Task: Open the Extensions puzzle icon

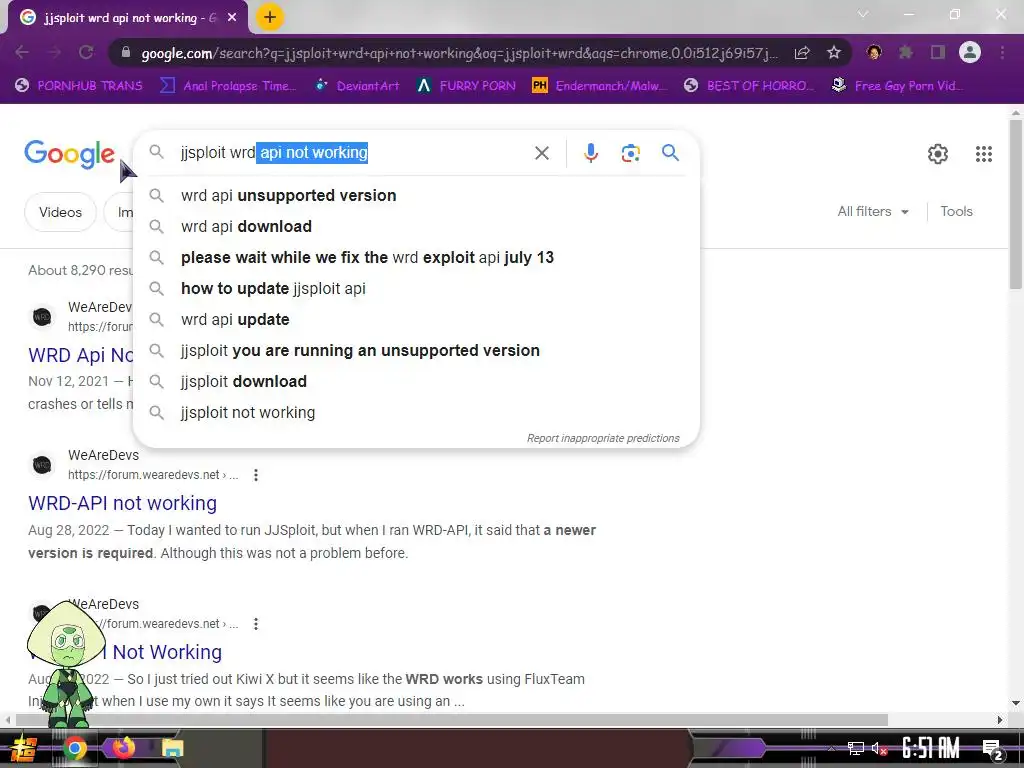Action: click(x=905, y=52)
